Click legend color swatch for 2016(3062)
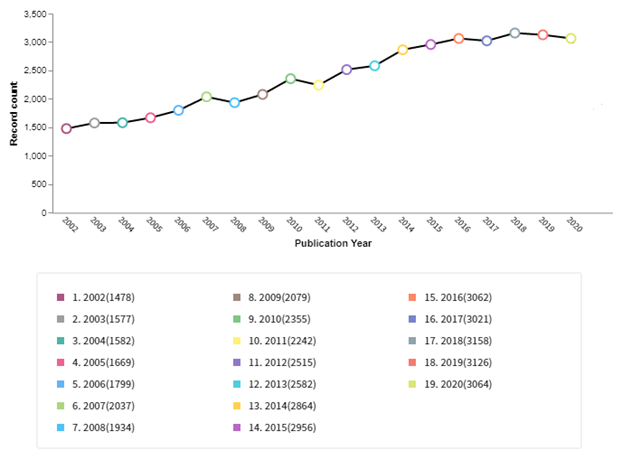Screen dimensions: 619x474 [412, 297]
